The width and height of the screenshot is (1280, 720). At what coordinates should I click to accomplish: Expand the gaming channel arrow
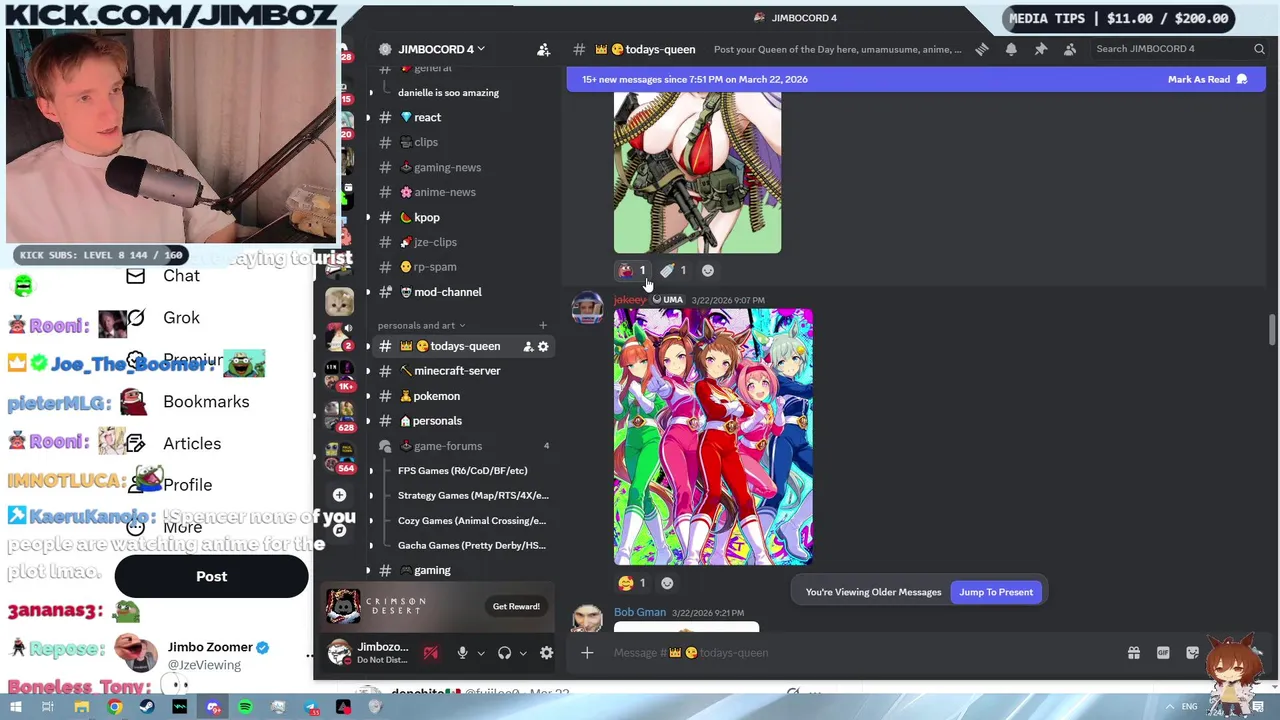[368, 570]
